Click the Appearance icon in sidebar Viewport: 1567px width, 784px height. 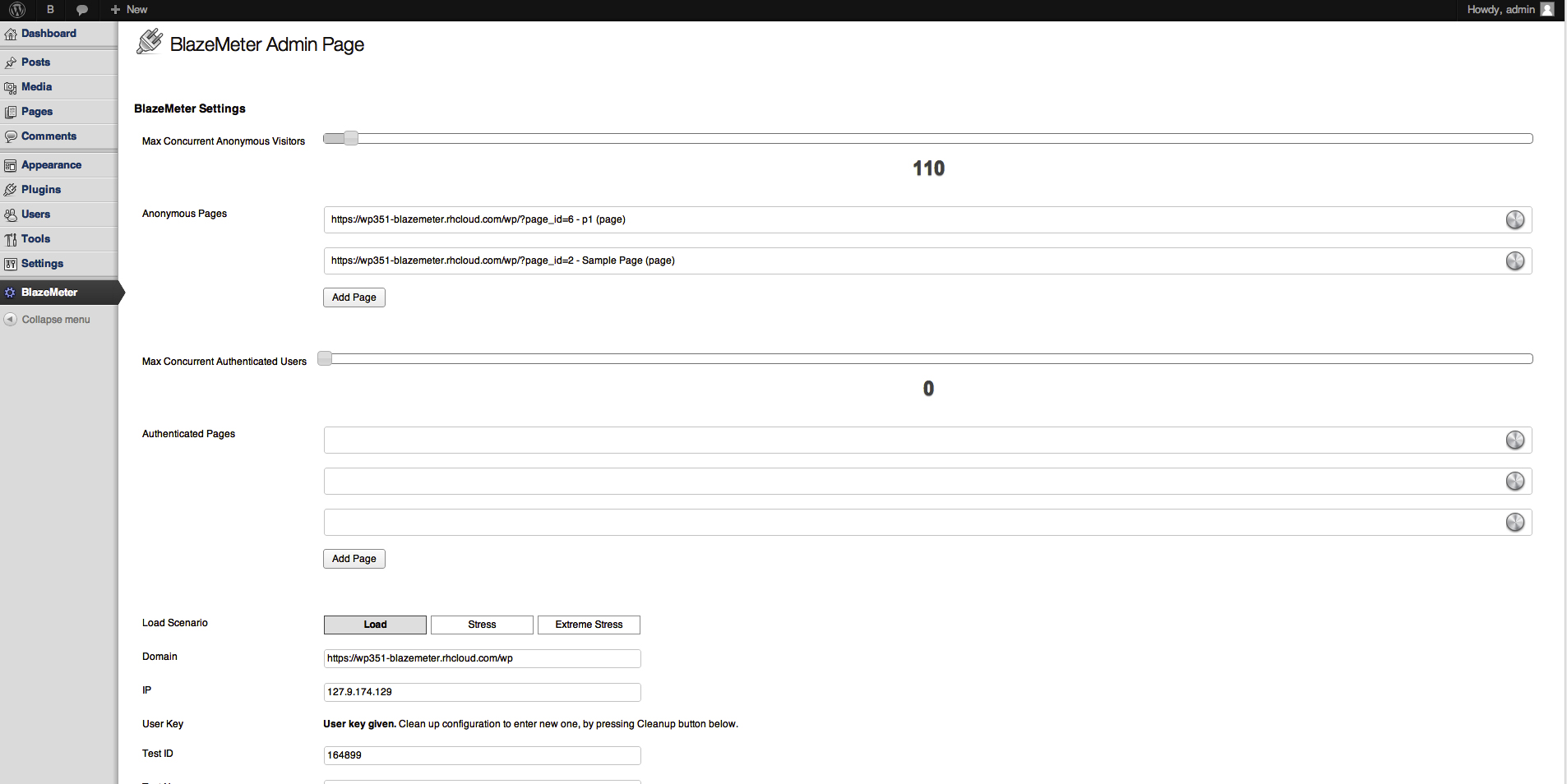(11, 165)
